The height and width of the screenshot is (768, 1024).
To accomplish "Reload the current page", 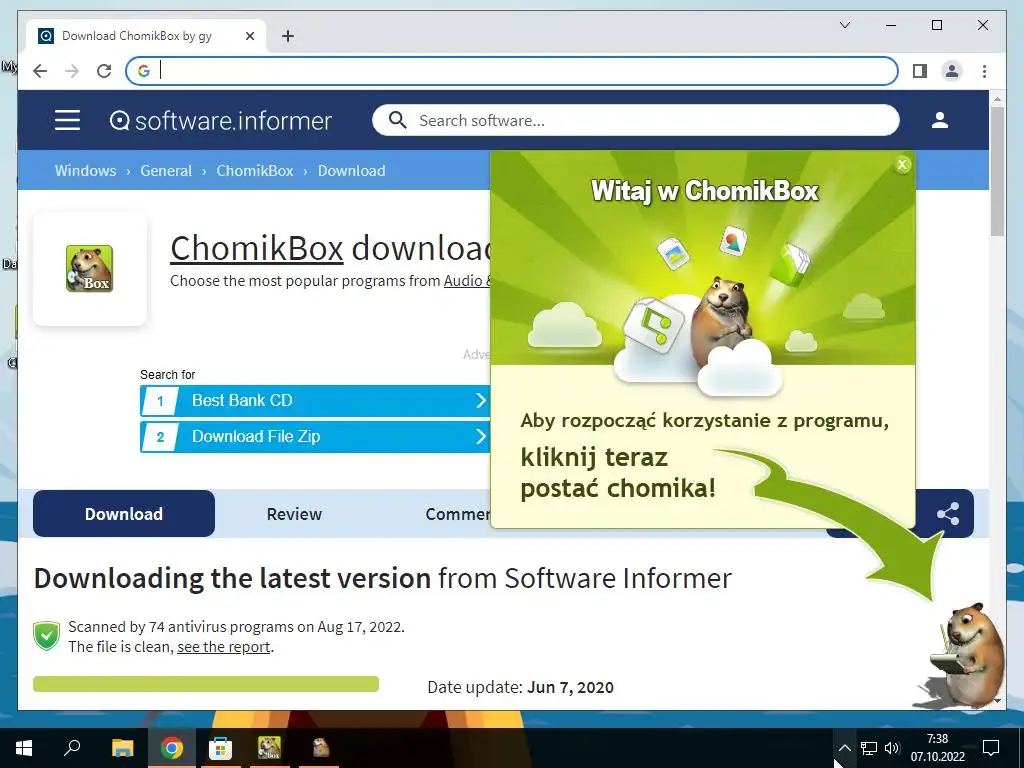I will tap(104, 71).
